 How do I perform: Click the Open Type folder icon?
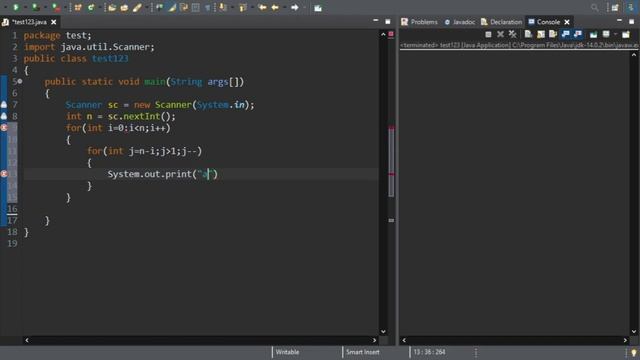point(112,7)
